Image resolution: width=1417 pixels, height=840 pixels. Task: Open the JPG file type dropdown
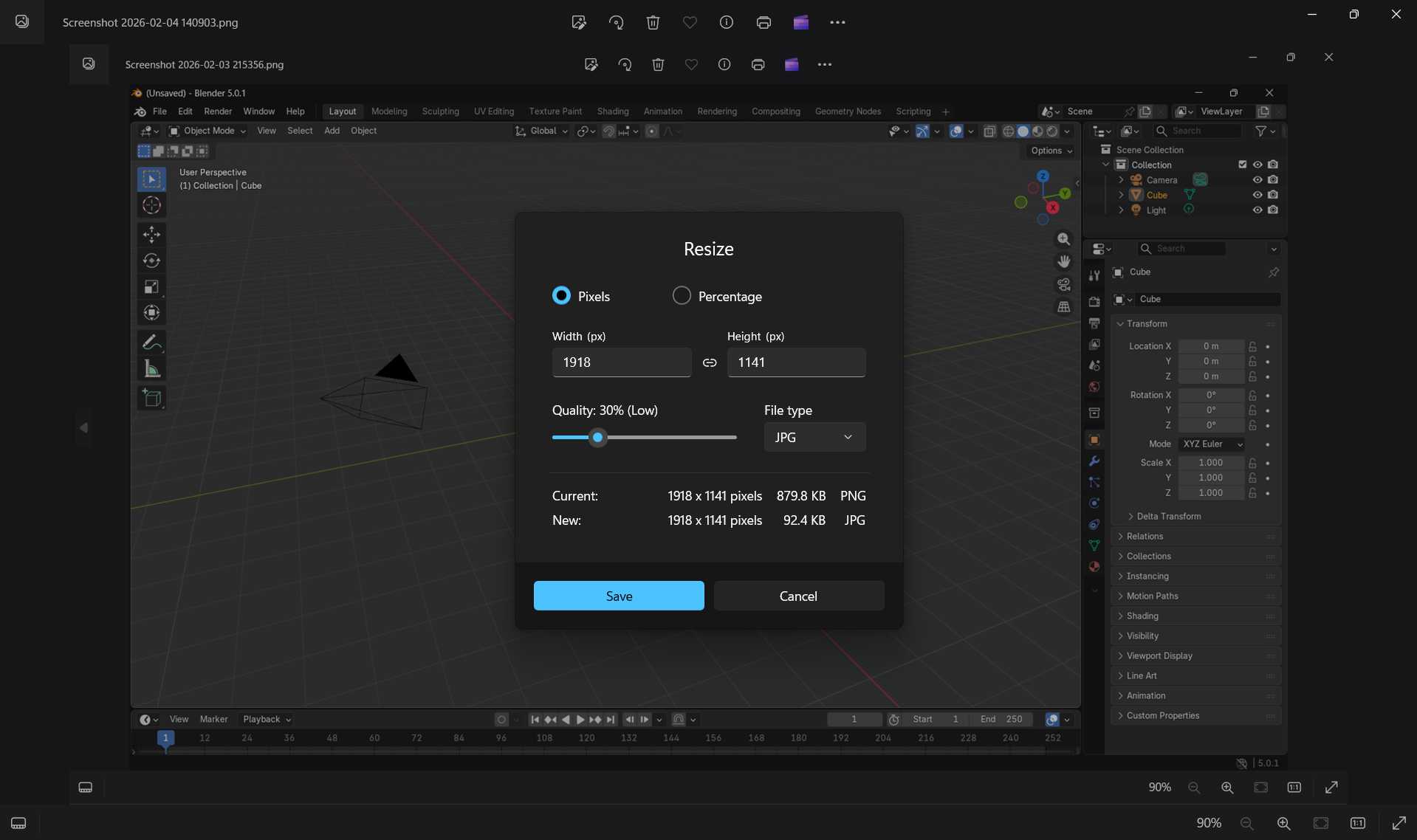click(x=814, y=437)
